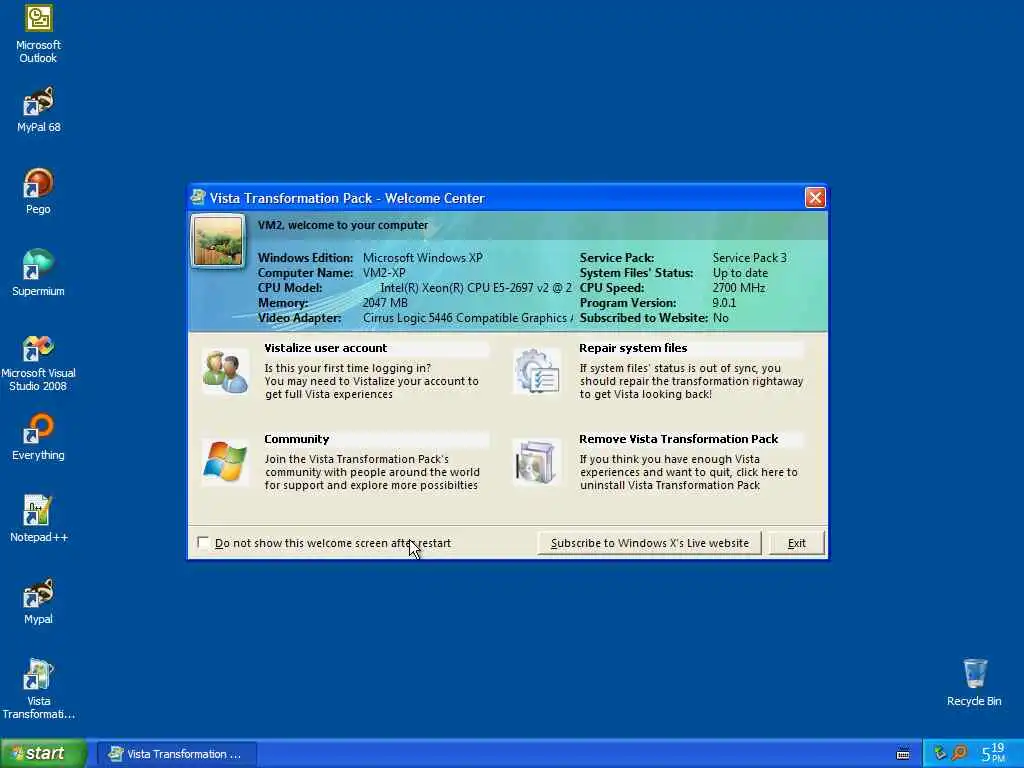
Task: Click the Subscribed to Website 'No' value
Action: point(720,318)
